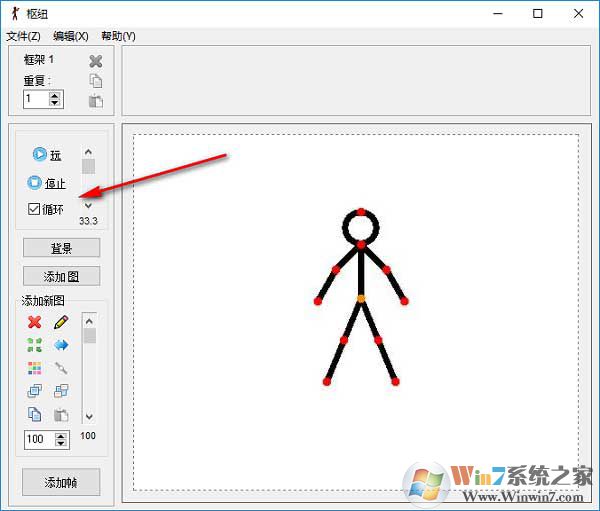The image size is (600, 511).
Task: Click the 添加帧 add frame button
Action: pos(61,482)
